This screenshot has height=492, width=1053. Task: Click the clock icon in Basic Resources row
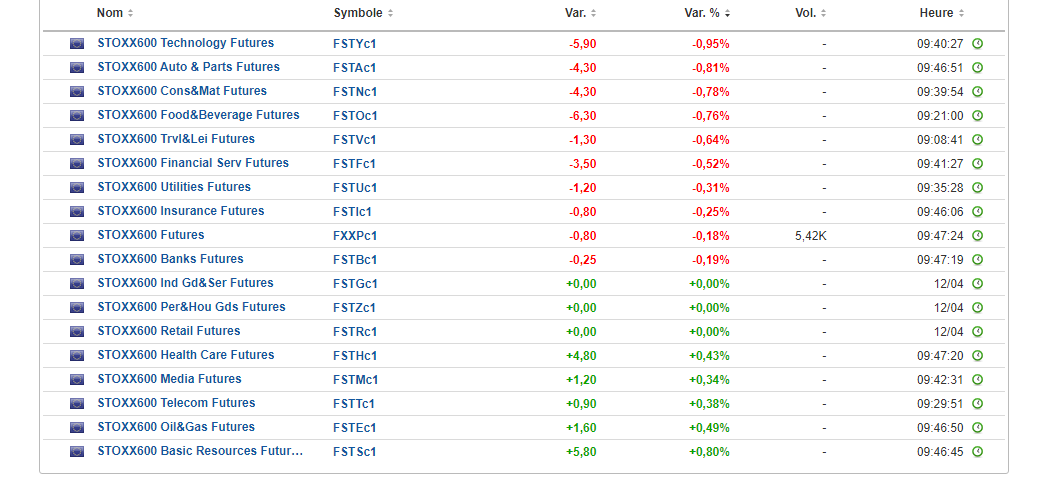[x=977, y=452]
